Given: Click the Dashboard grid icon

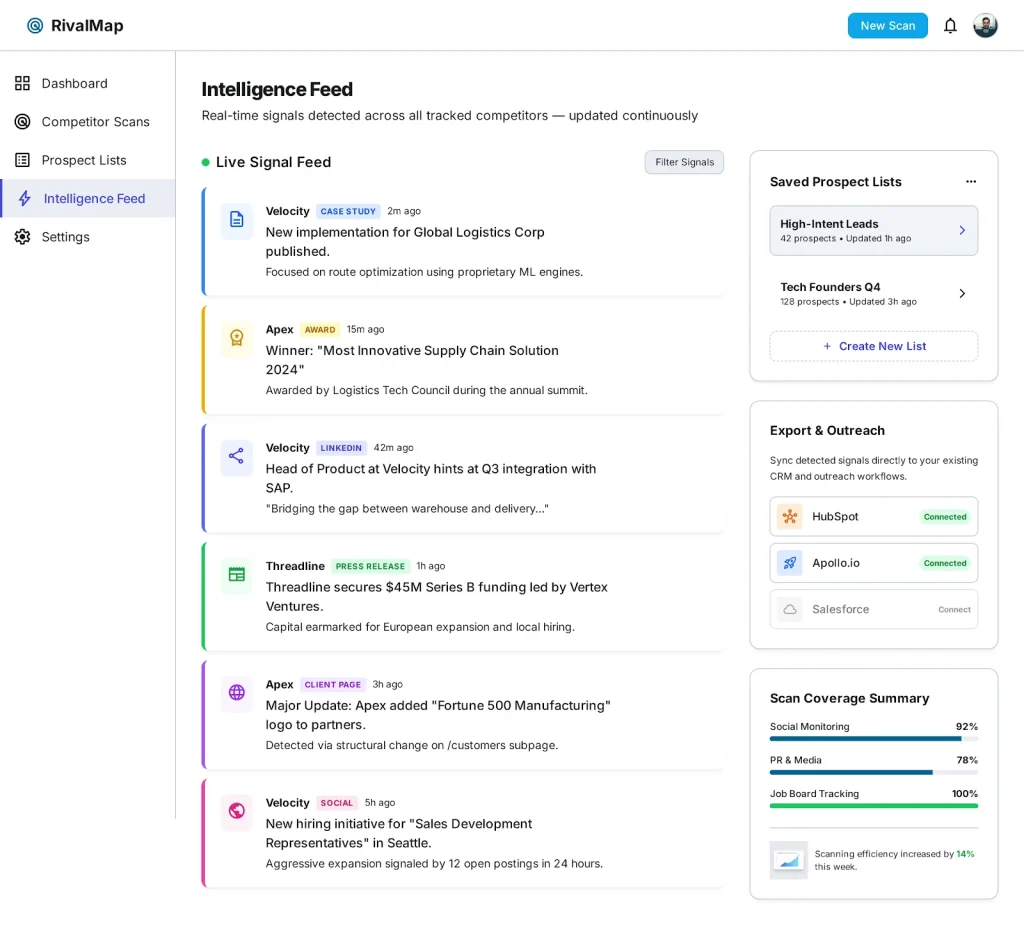Looking at the screenshot, I should [x=22, y=83].
